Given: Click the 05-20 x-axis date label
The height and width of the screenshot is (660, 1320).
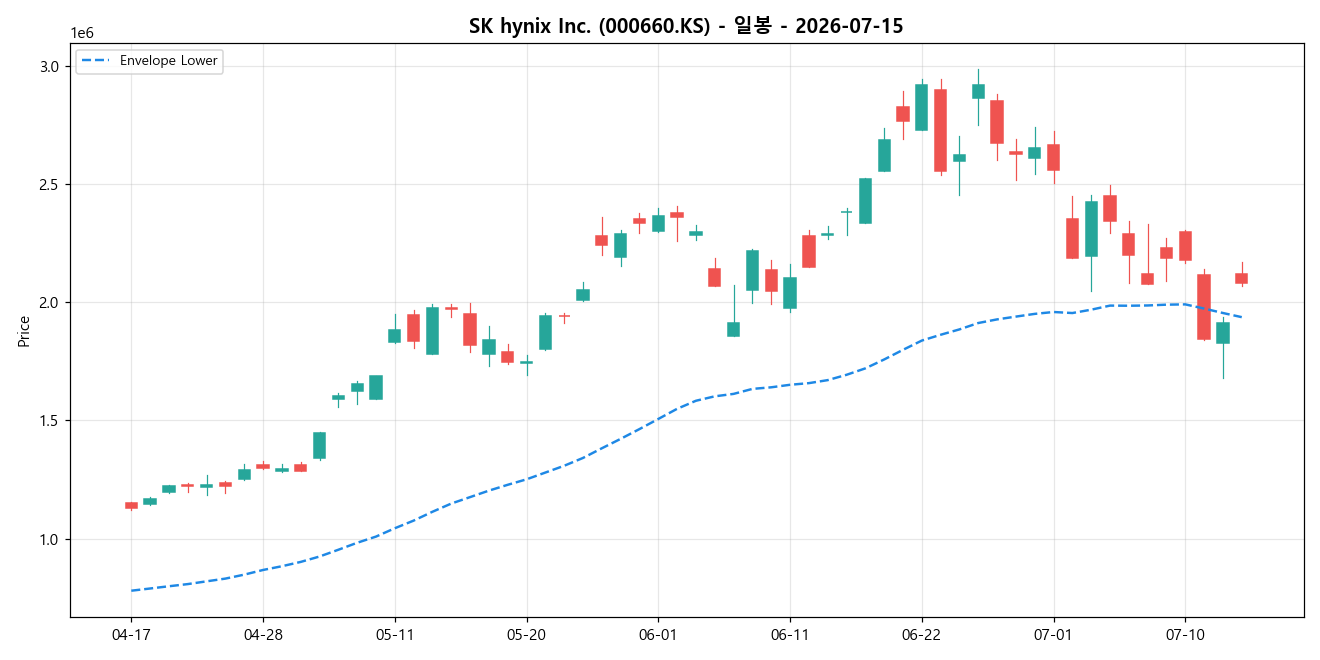Looking at the screenshot, I should coord(527,634).
